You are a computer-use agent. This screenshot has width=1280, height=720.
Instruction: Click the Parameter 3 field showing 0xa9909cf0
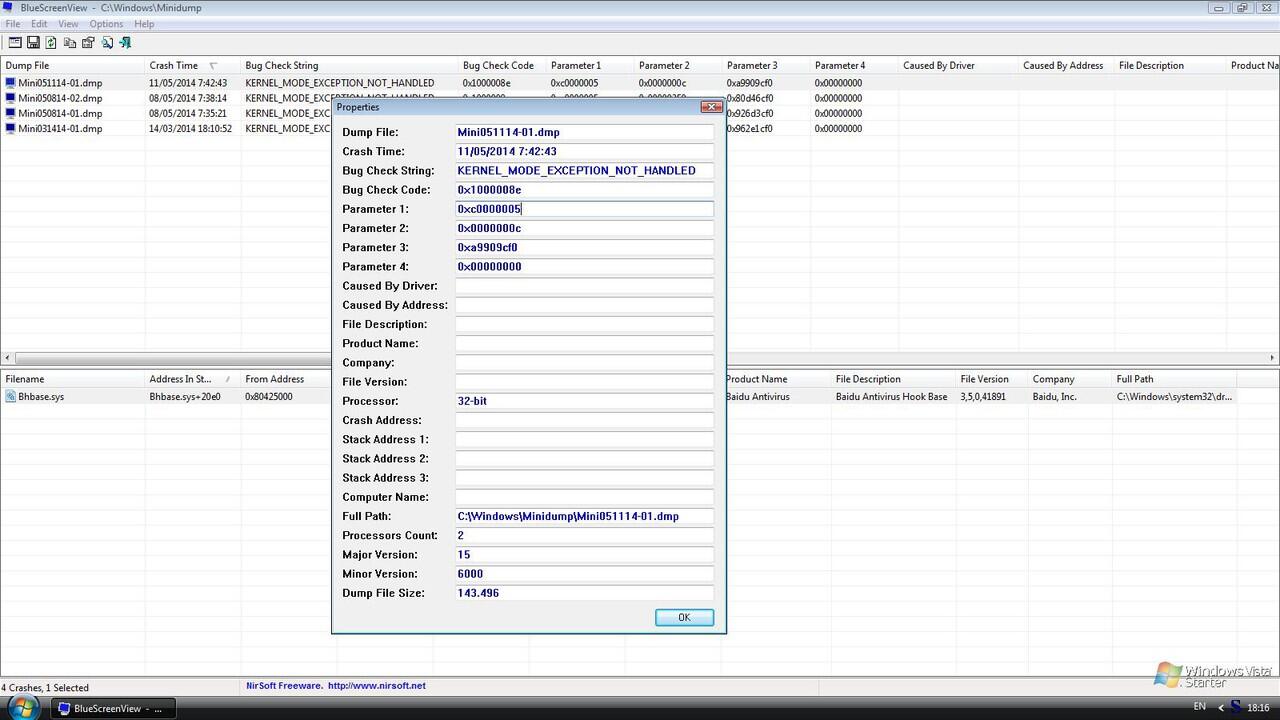click(584, 247)
